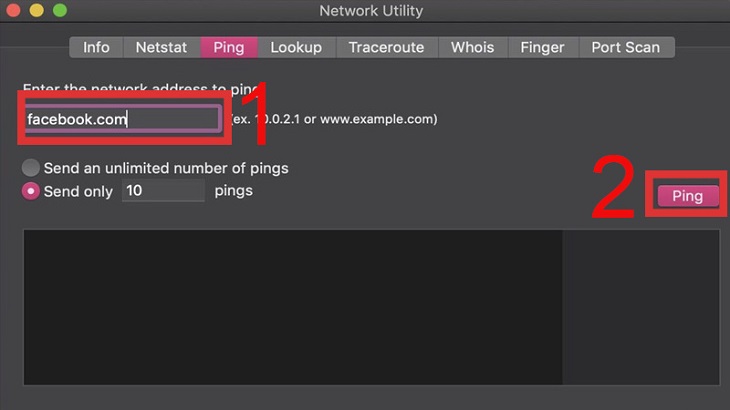Click the ping count field showing 10
Screen dimensions: 730x410
163,190
